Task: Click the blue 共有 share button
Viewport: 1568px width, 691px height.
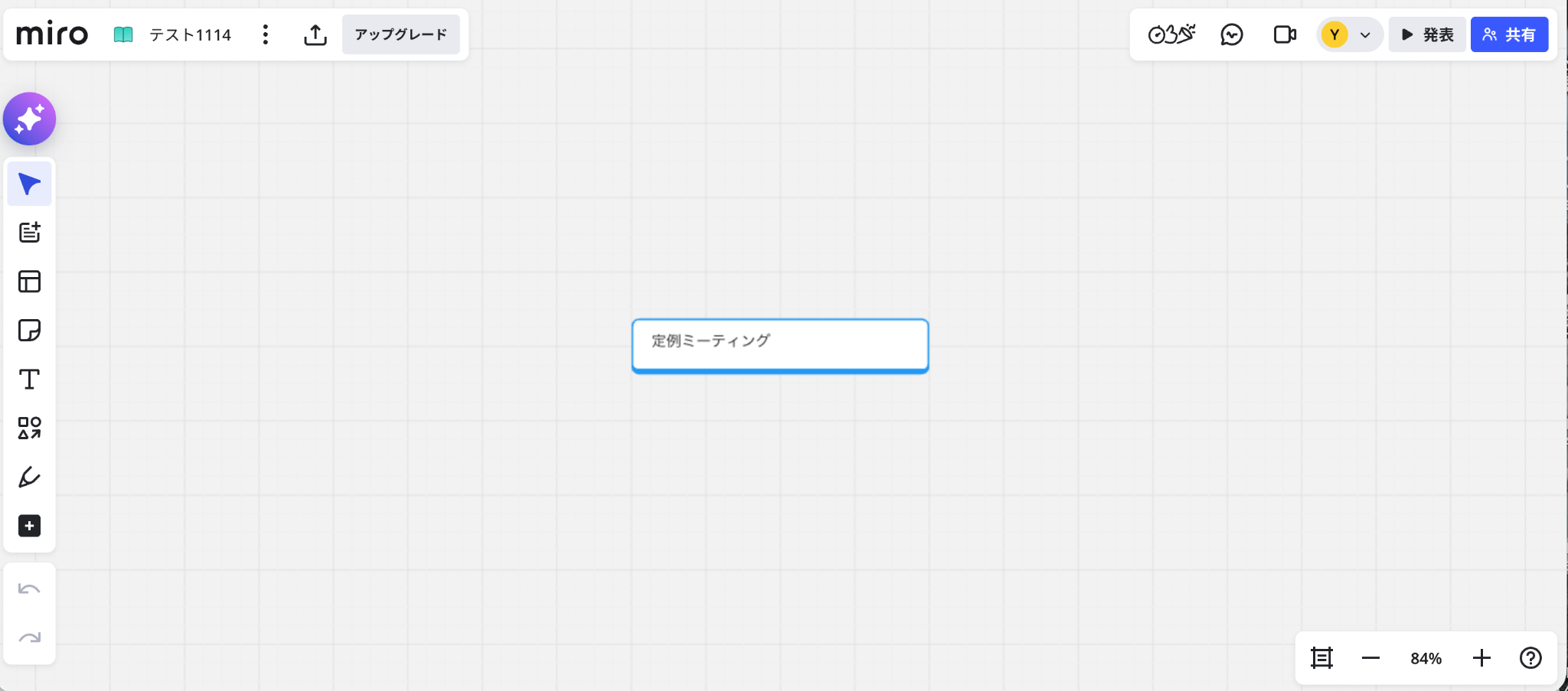Action: (x=1509, y=34)
